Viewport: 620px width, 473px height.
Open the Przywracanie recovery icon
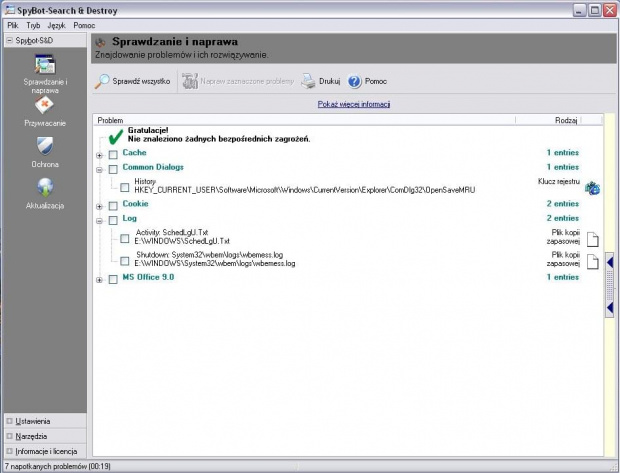(44, 106)
